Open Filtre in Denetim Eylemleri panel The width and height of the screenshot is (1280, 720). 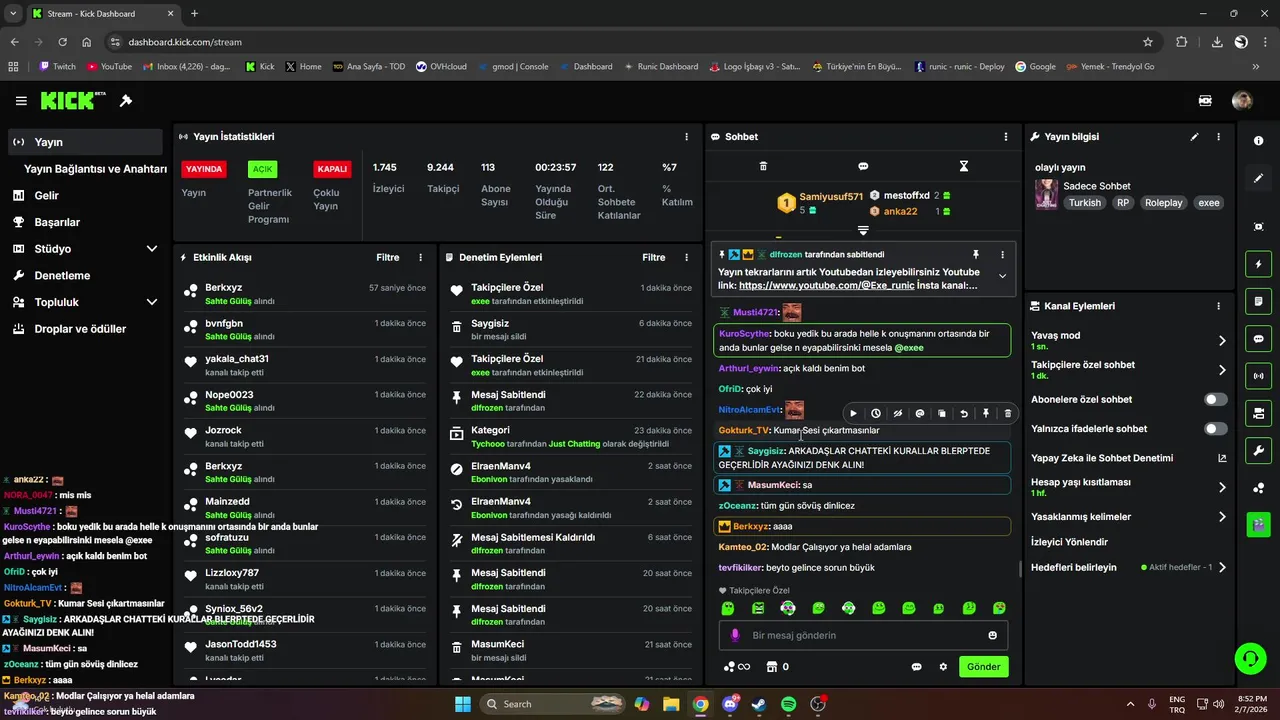[654, 257]
